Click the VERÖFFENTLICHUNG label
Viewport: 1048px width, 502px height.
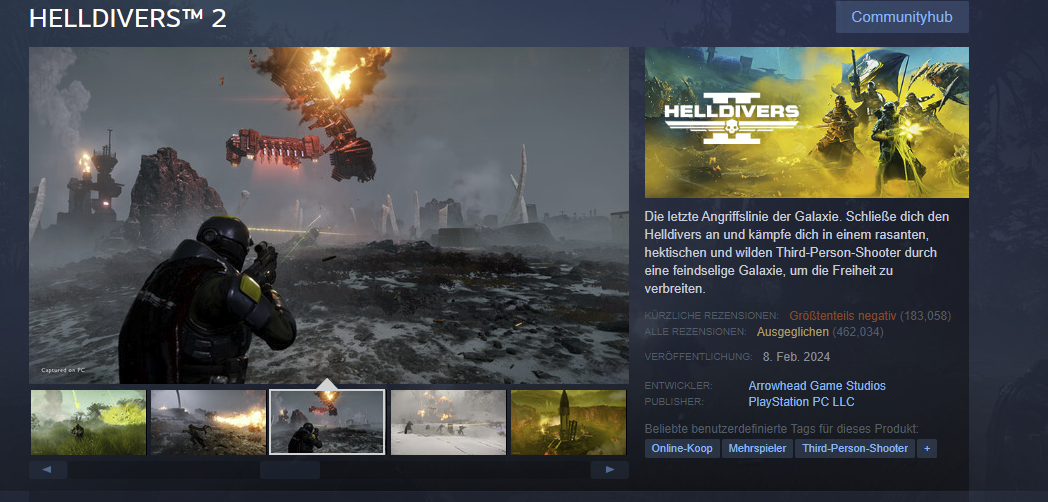coord(698,357)
